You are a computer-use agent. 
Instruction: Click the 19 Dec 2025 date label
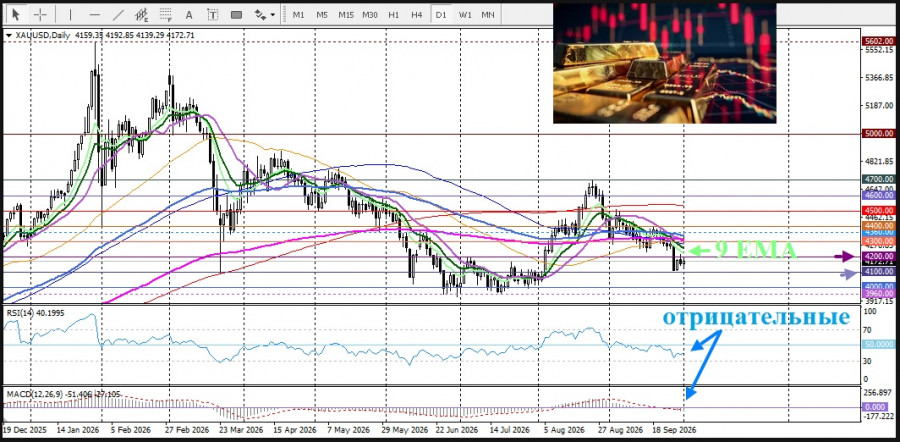[23, 429]
